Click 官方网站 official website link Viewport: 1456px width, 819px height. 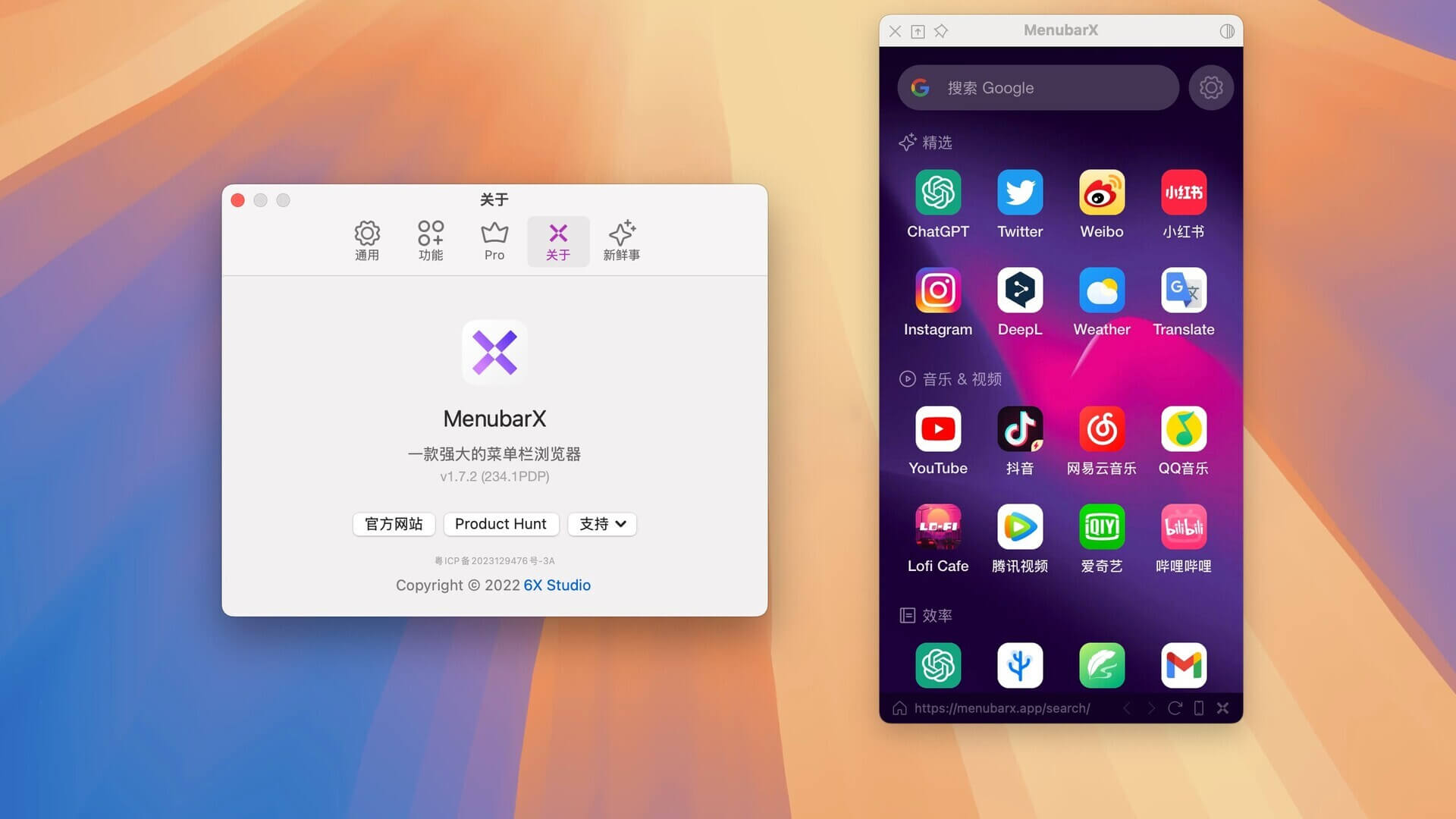[393, 524]
